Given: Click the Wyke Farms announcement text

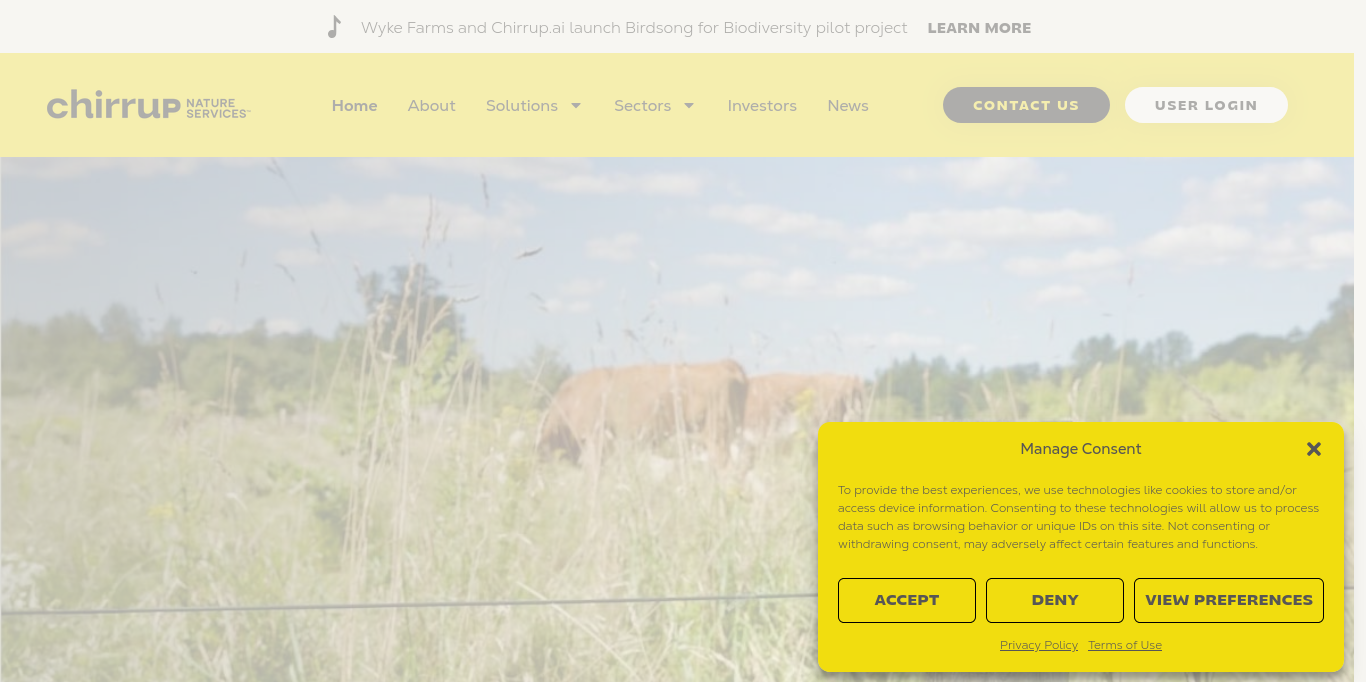Looking at the screenshot, I should click(x=634, y=28).
